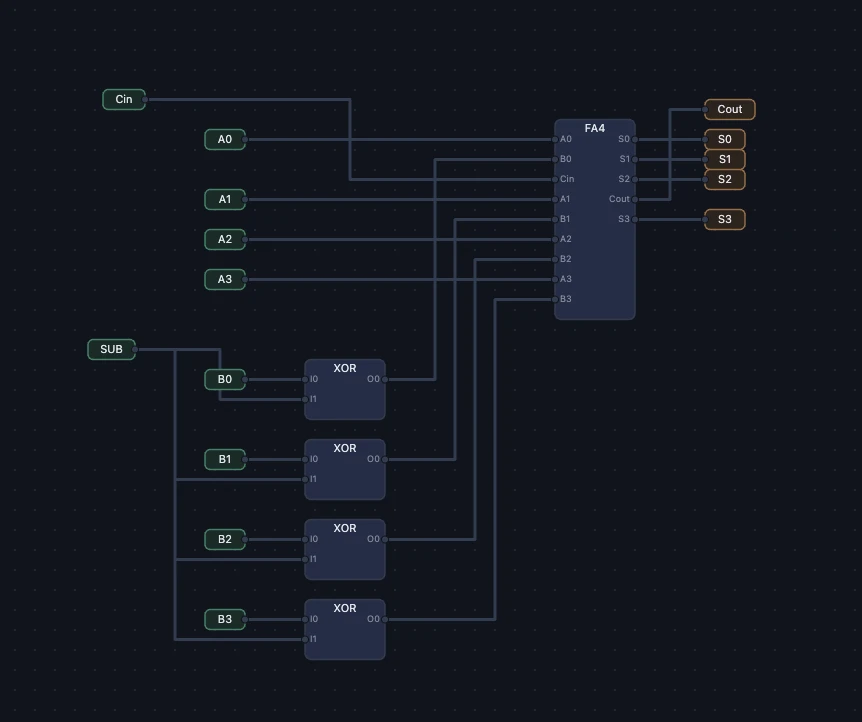
Task: Select the Cin input node
Action: pos(124,100)
